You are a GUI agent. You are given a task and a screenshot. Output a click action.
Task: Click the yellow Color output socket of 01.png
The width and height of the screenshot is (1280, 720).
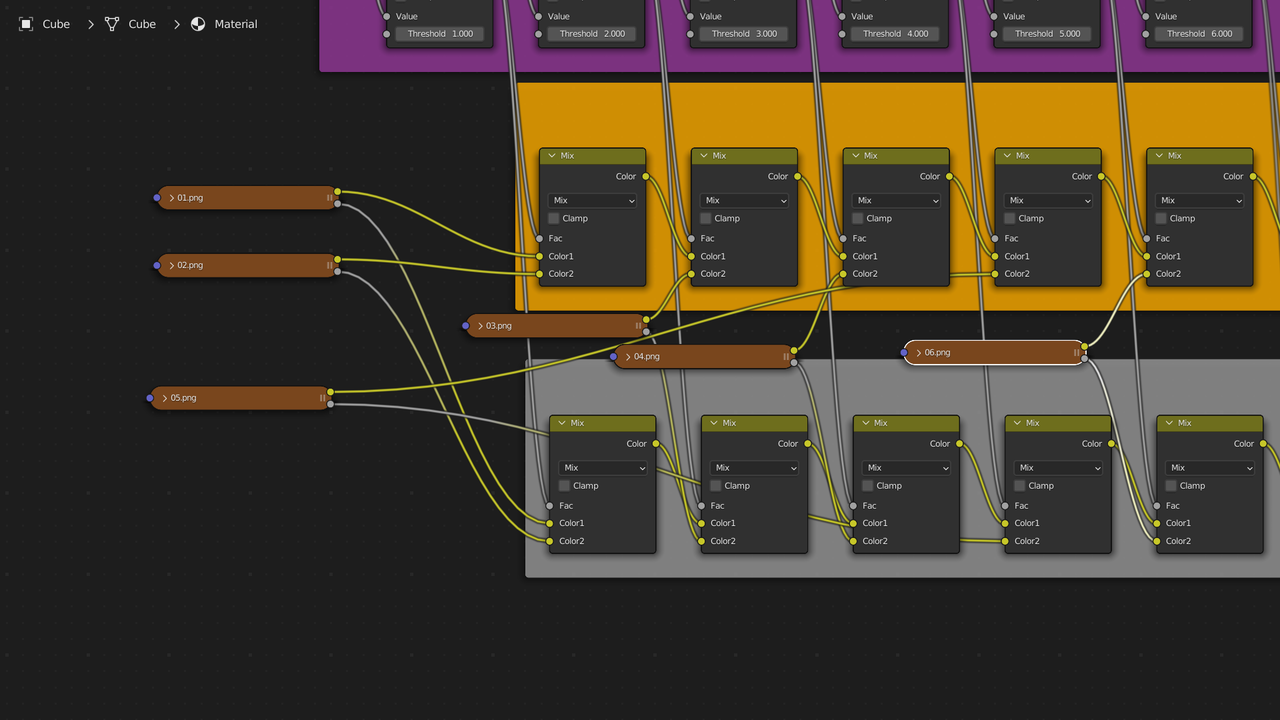pyautogui.click(x=338, y=191)
